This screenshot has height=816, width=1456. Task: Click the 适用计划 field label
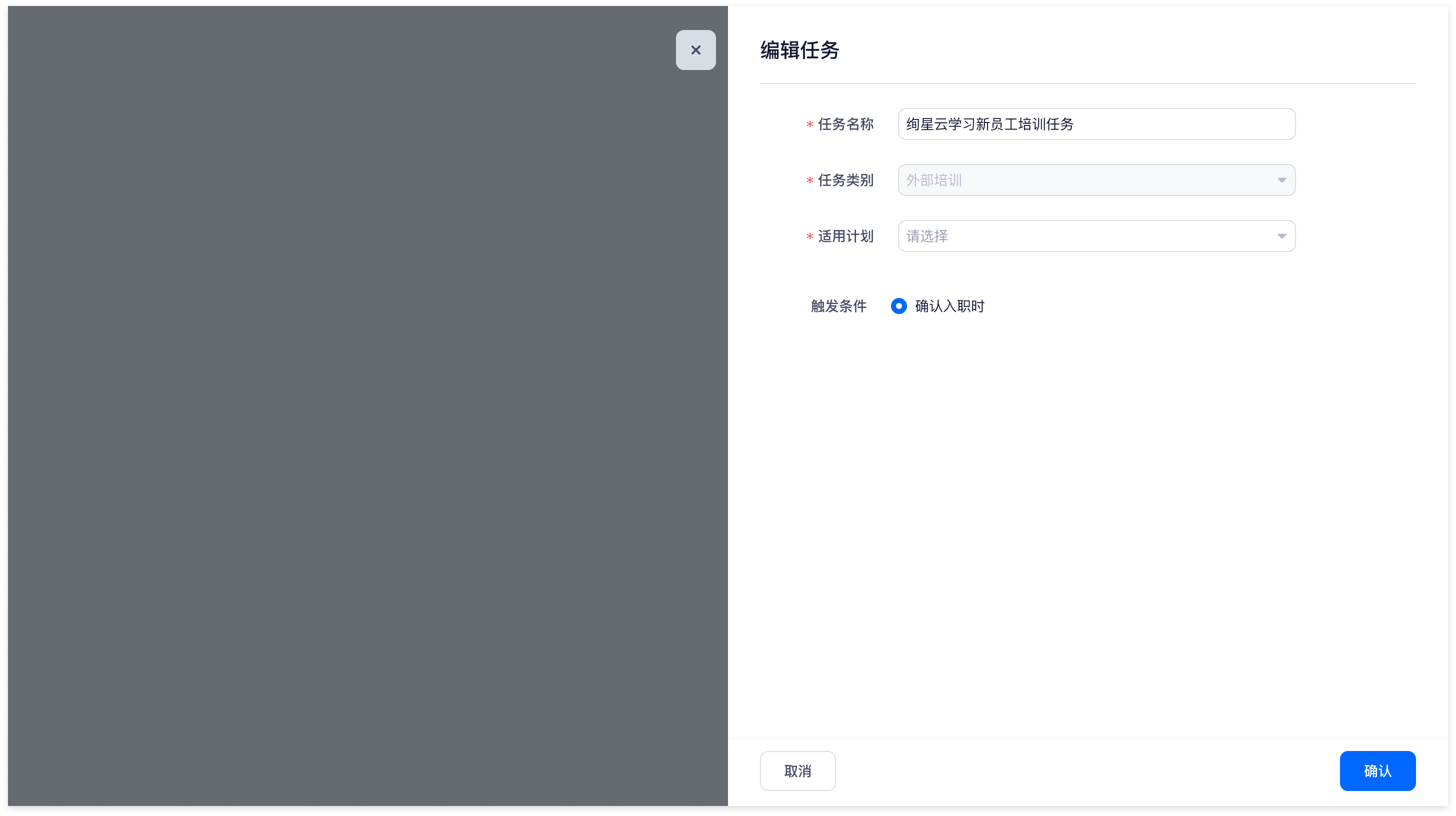click(845, 236)
